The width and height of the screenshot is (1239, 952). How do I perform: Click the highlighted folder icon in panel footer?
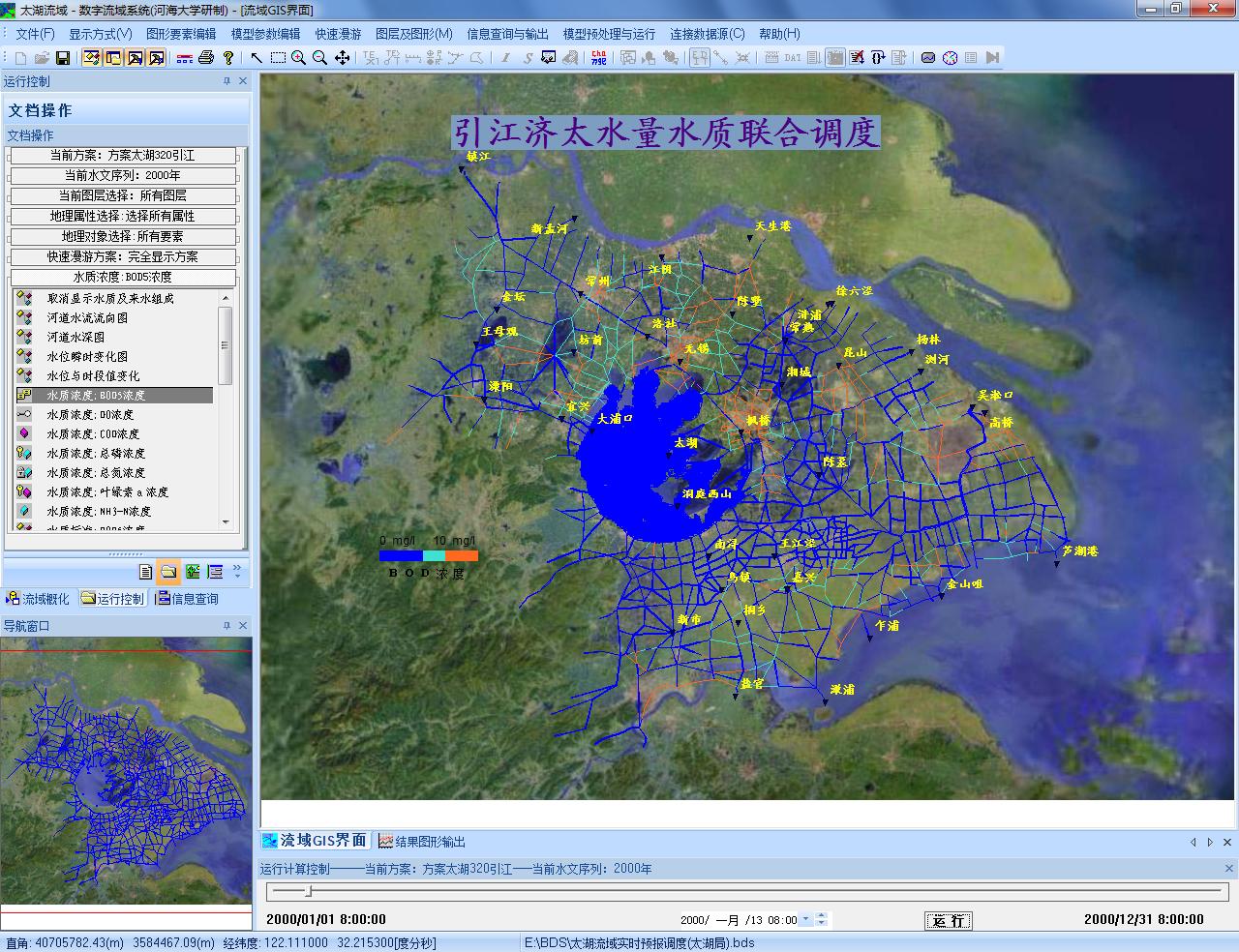[168, 572]
